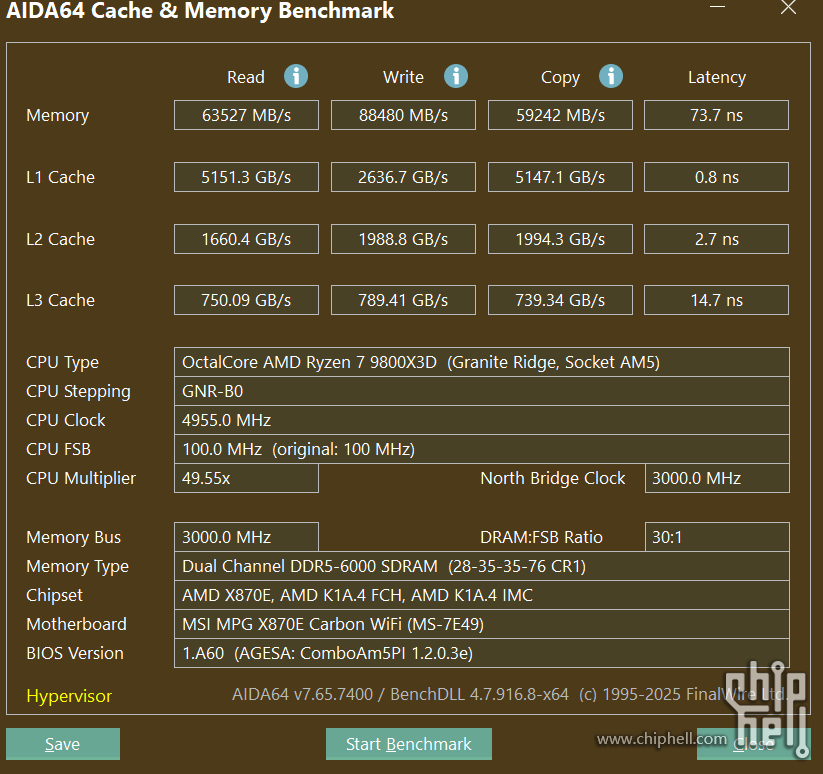Image resolution: width=823 pixels, height=774 pixels.
Task: Click the CPU FSB field 100.0 MHz
Action: 482,449
